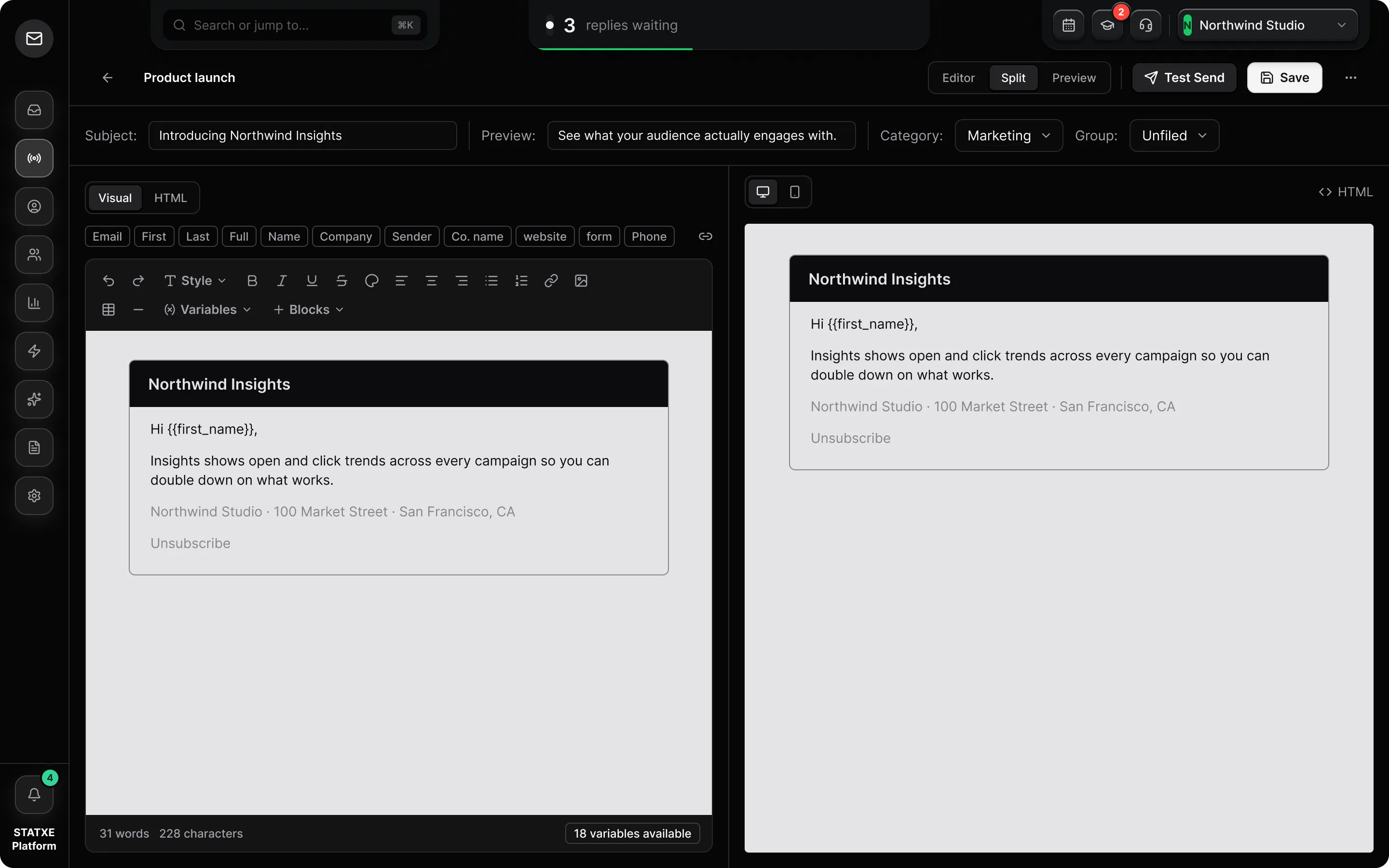The width and height of the screenshot is (1389, 868).
Task: Switch to the Visual editor tab
Action: (x=115, y=198)
